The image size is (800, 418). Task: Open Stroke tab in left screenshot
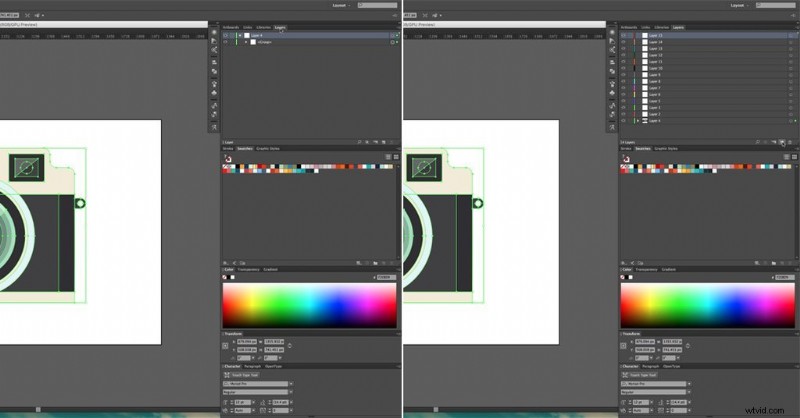[x=228, y=149]
